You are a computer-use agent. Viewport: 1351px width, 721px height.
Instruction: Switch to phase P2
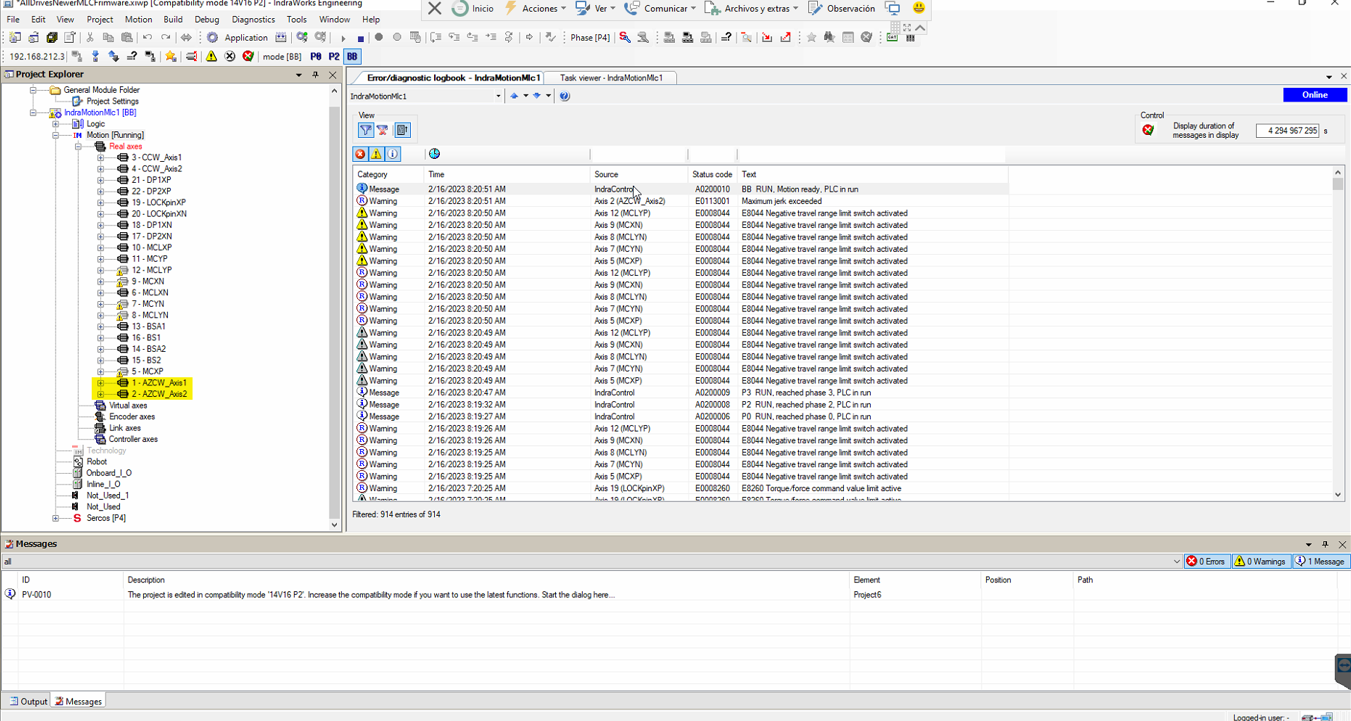pos(334,57)
